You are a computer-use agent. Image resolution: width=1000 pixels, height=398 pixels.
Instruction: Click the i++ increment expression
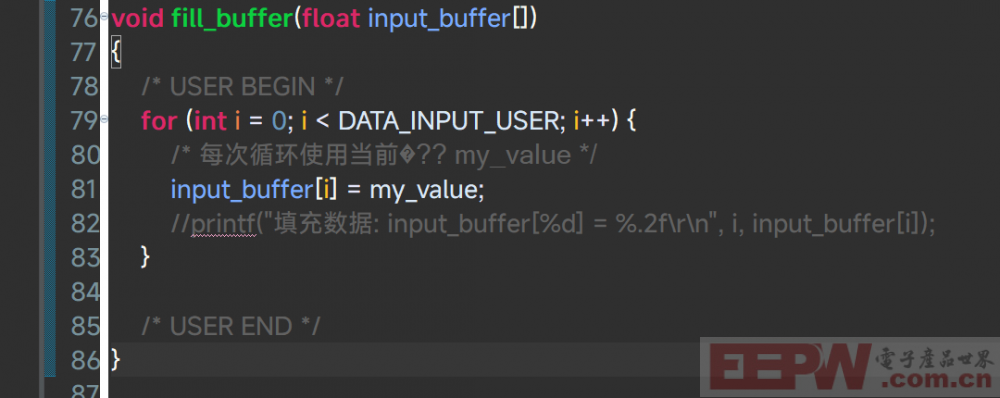[x=592, y=121]
